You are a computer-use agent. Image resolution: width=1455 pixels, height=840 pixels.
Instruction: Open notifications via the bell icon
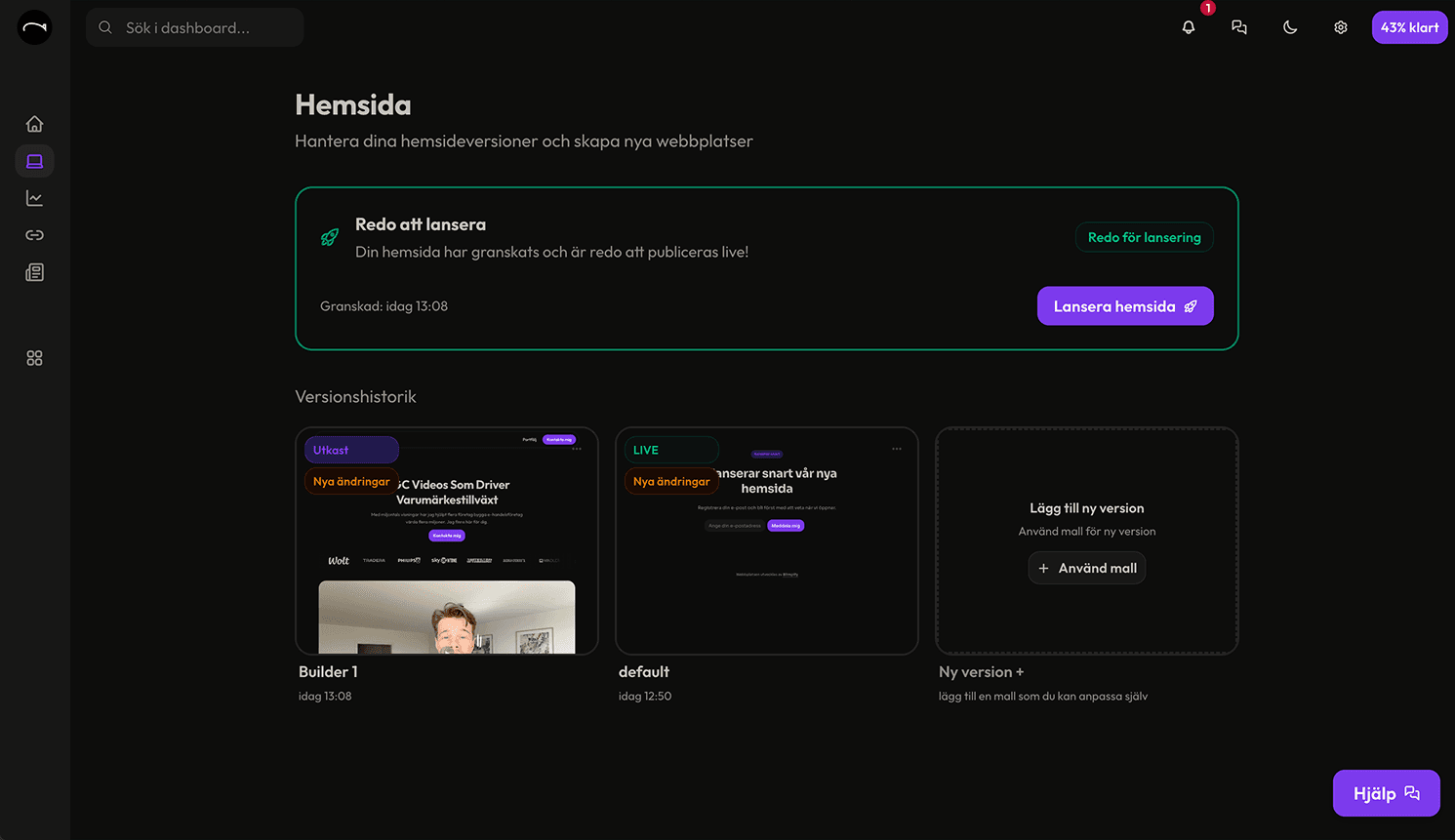1189,27
